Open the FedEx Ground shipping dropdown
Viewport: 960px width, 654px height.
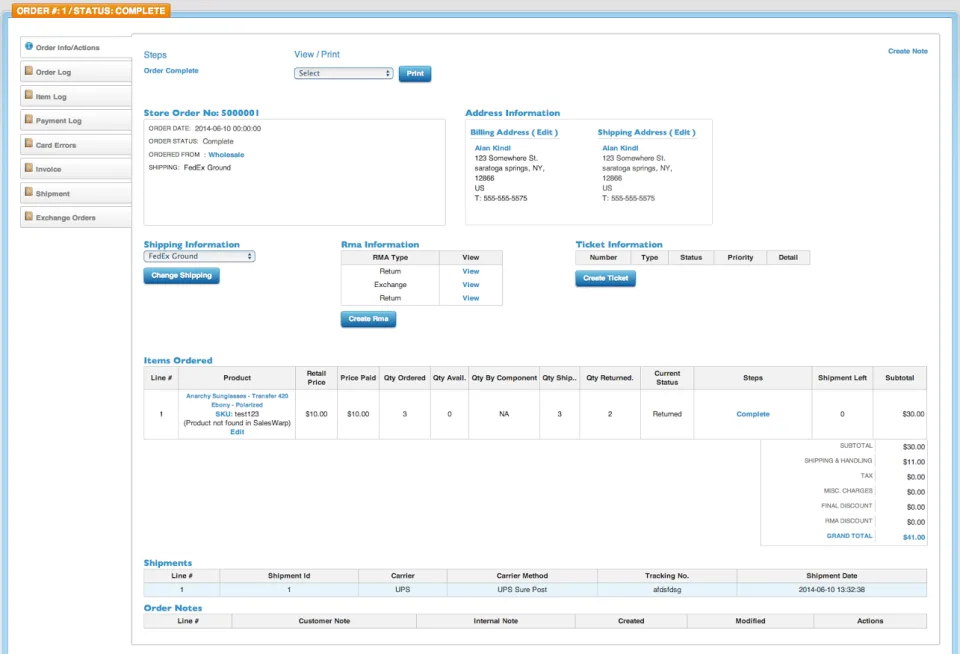(x=199, y=256)
